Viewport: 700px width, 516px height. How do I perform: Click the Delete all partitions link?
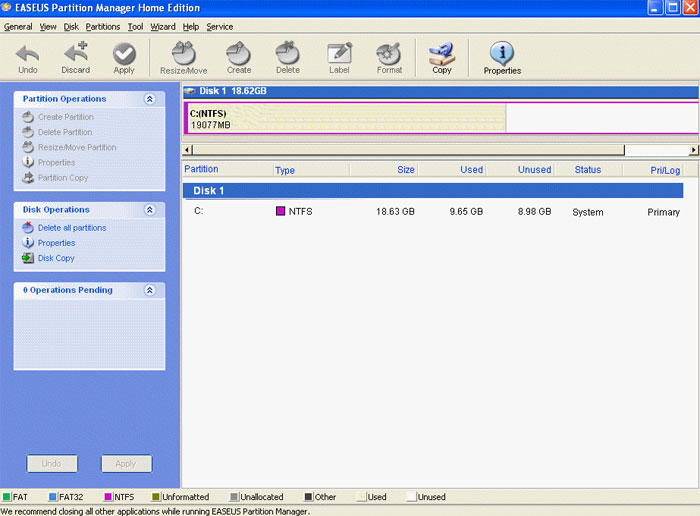pos(72,228)
